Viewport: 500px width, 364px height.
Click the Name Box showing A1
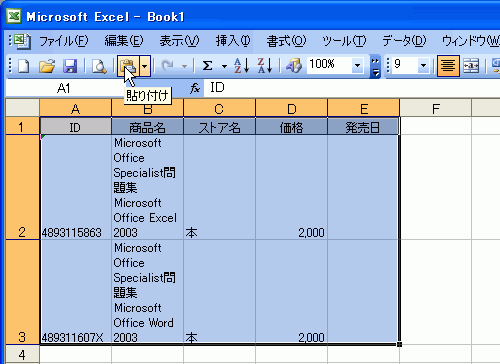(63, 89)
